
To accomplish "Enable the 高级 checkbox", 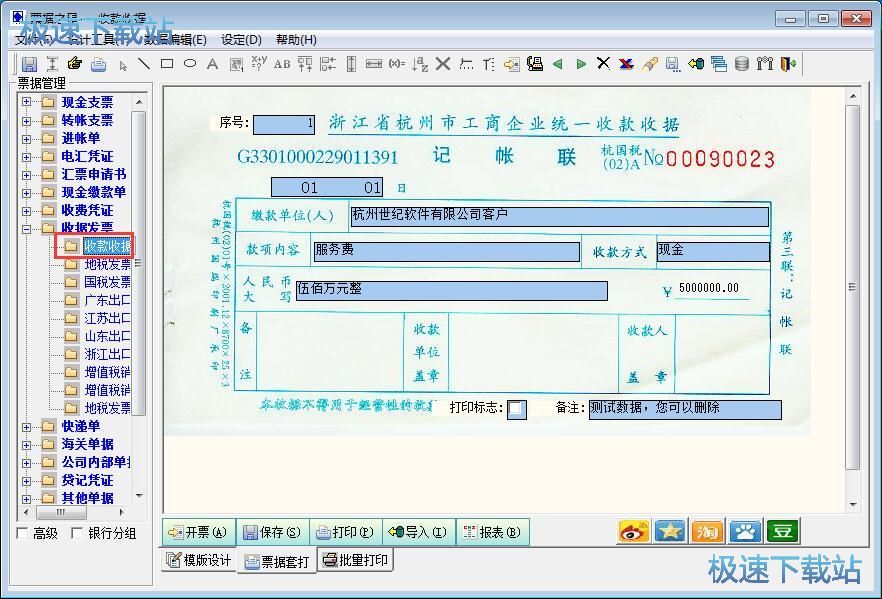I will 23,534.
